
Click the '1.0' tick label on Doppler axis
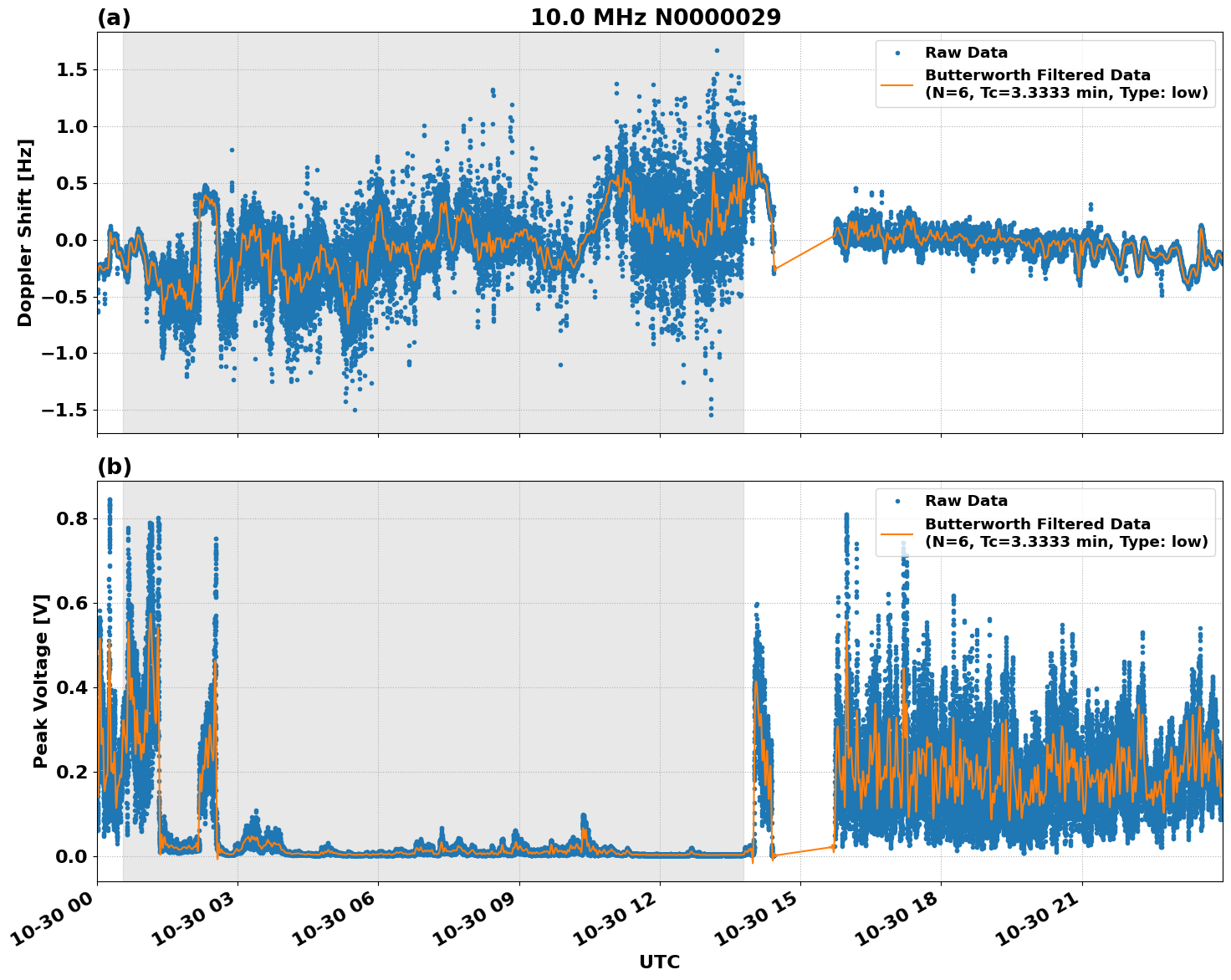pyautogui.click(x=73, y=126)
